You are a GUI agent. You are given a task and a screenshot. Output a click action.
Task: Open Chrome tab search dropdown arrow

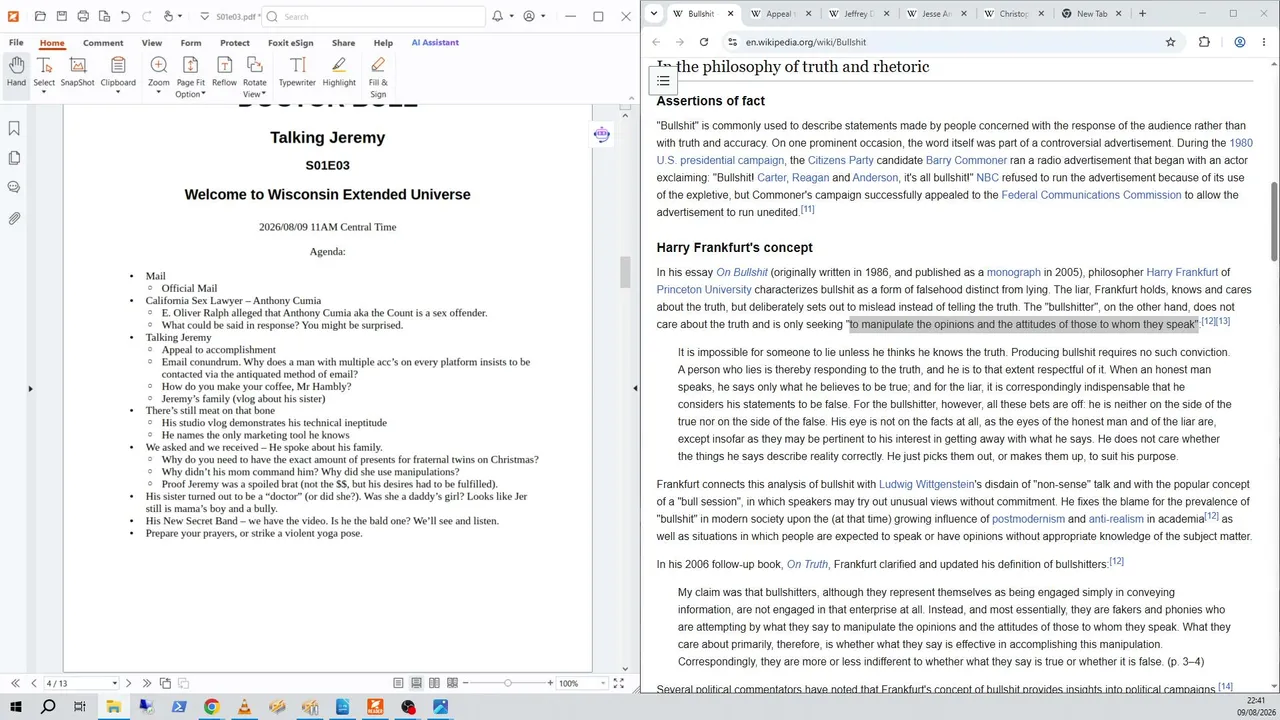pos(653,13)
